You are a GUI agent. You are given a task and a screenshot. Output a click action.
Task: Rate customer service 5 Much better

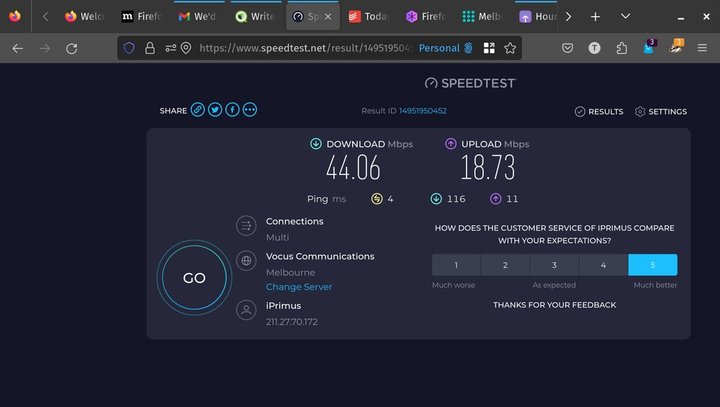point(652,265)
